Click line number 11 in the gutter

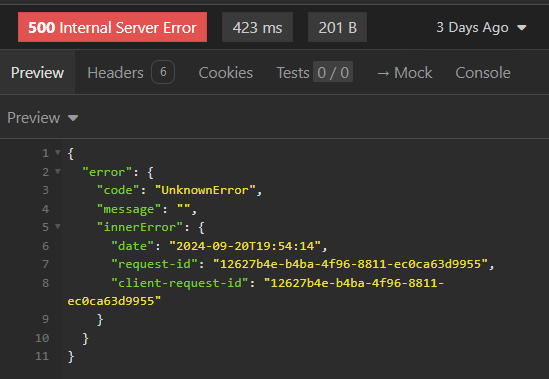42,356
